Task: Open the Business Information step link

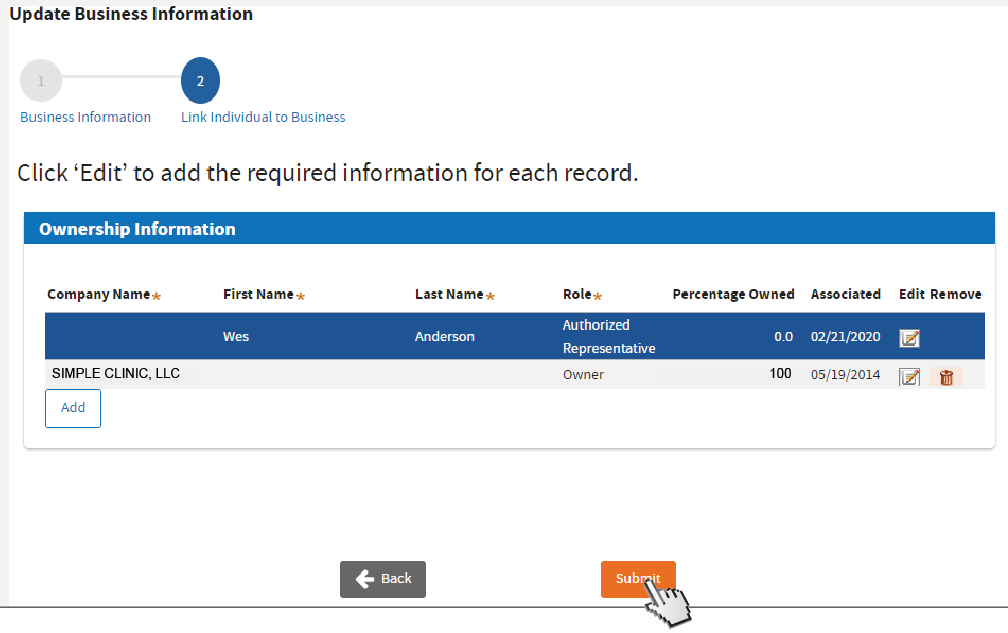Action: coord(86,117)
